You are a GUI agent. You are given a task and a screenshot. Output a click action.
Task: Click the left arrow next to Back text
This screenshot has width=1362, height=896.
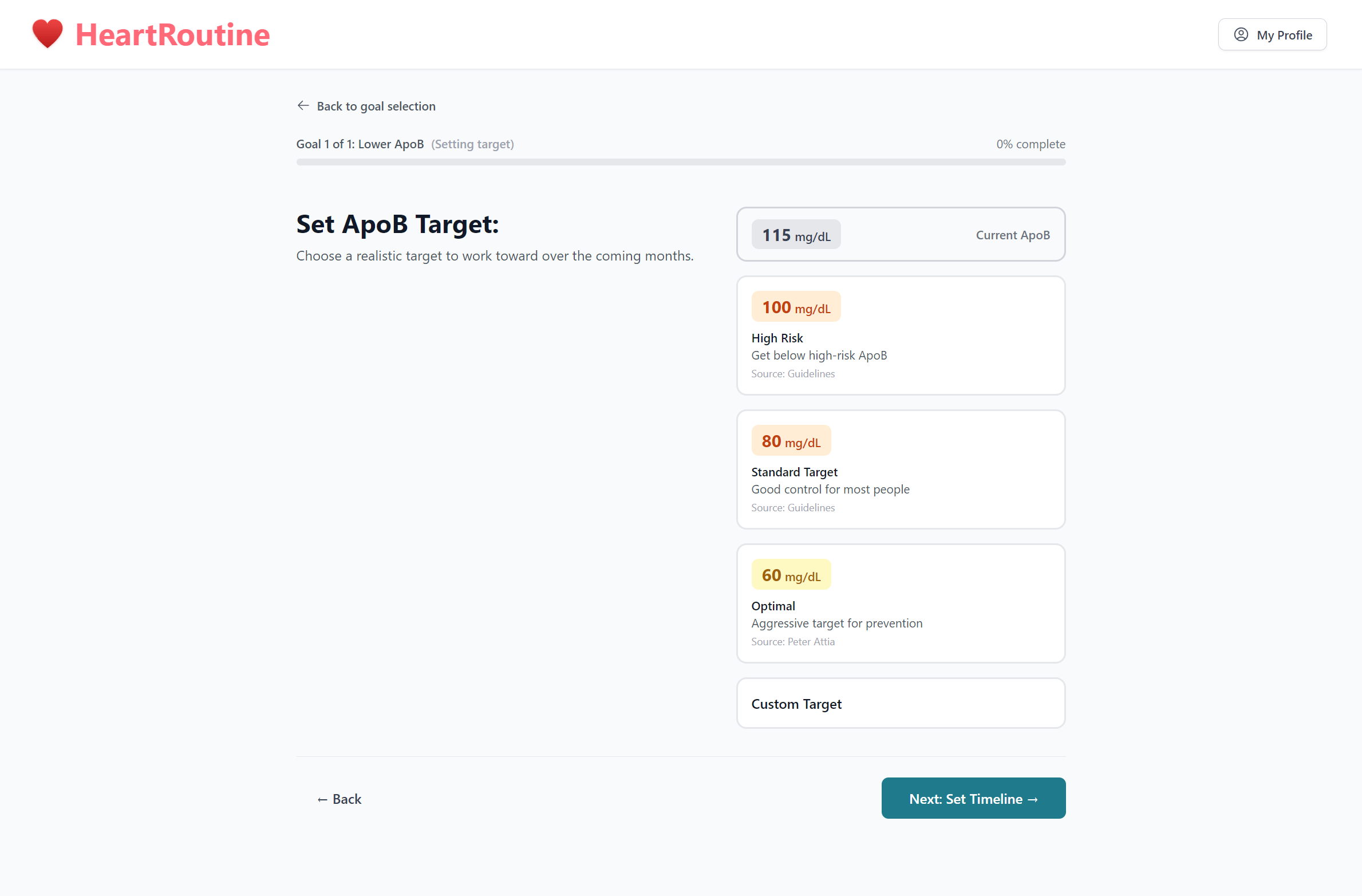[x=322, y=799]
